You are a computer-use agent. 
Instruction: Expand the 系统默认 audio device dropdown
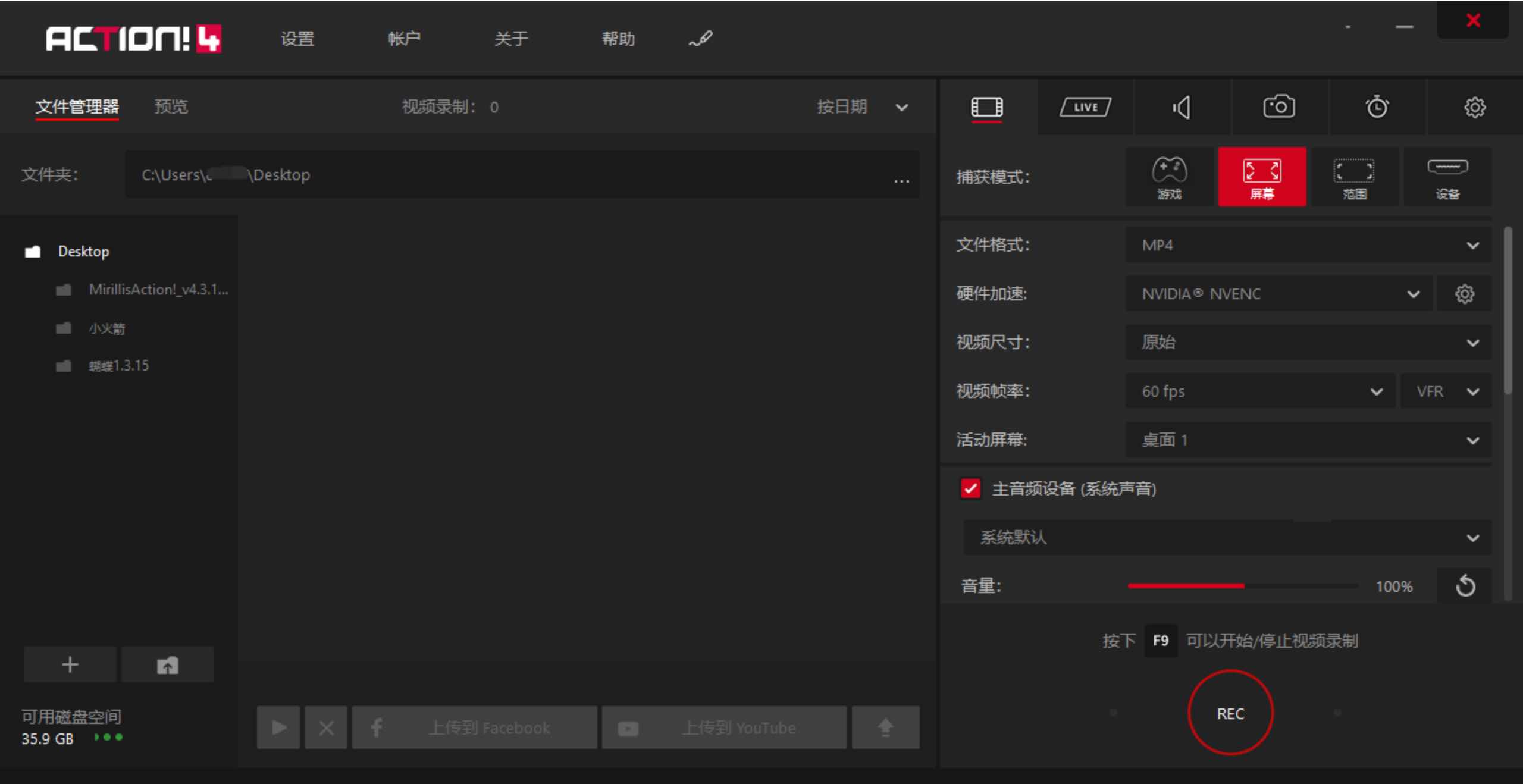tap(1227, 538)
